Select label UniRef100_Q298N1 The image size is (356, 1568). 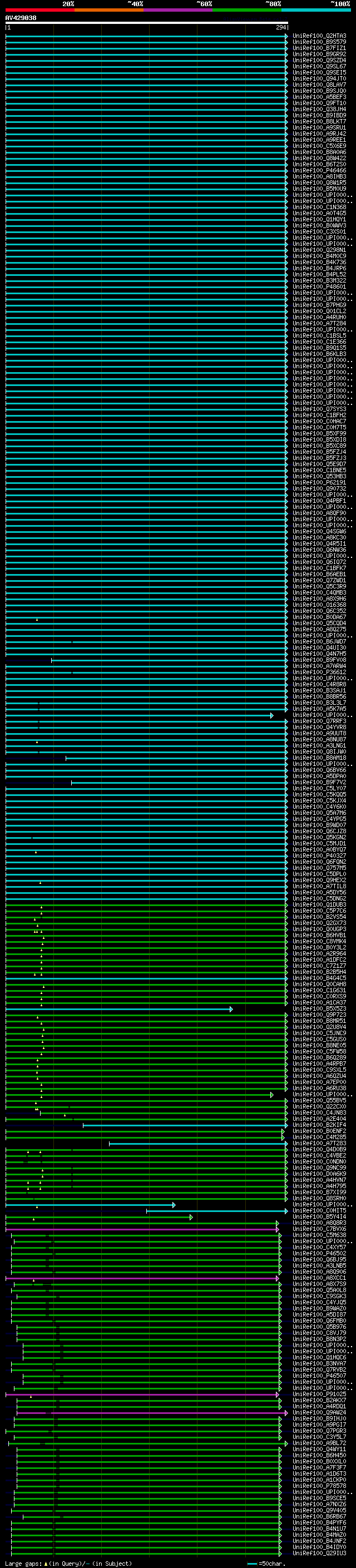click(319, 250)
